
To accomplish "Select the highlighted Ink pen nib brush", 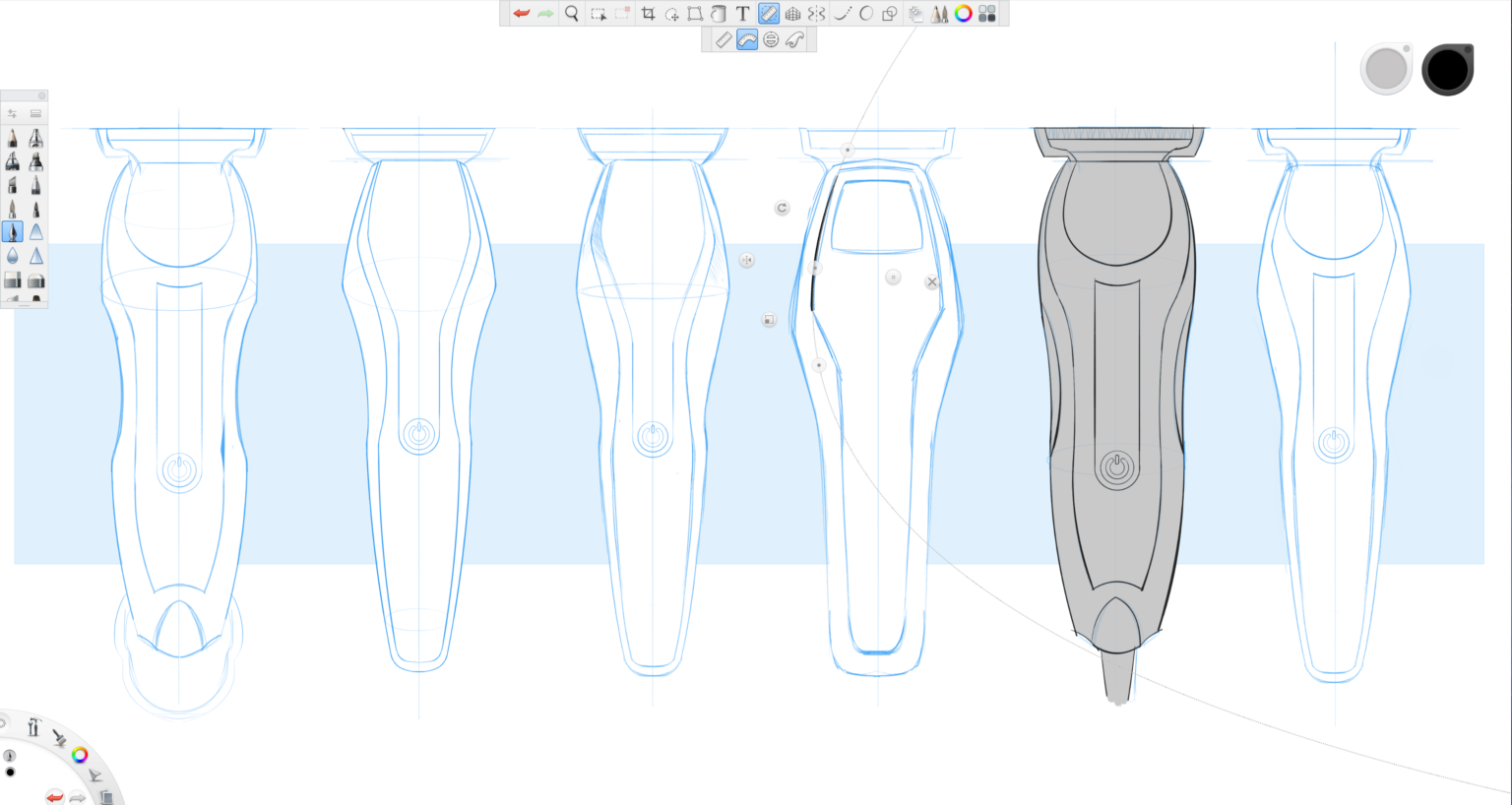I will pos(12,232).
